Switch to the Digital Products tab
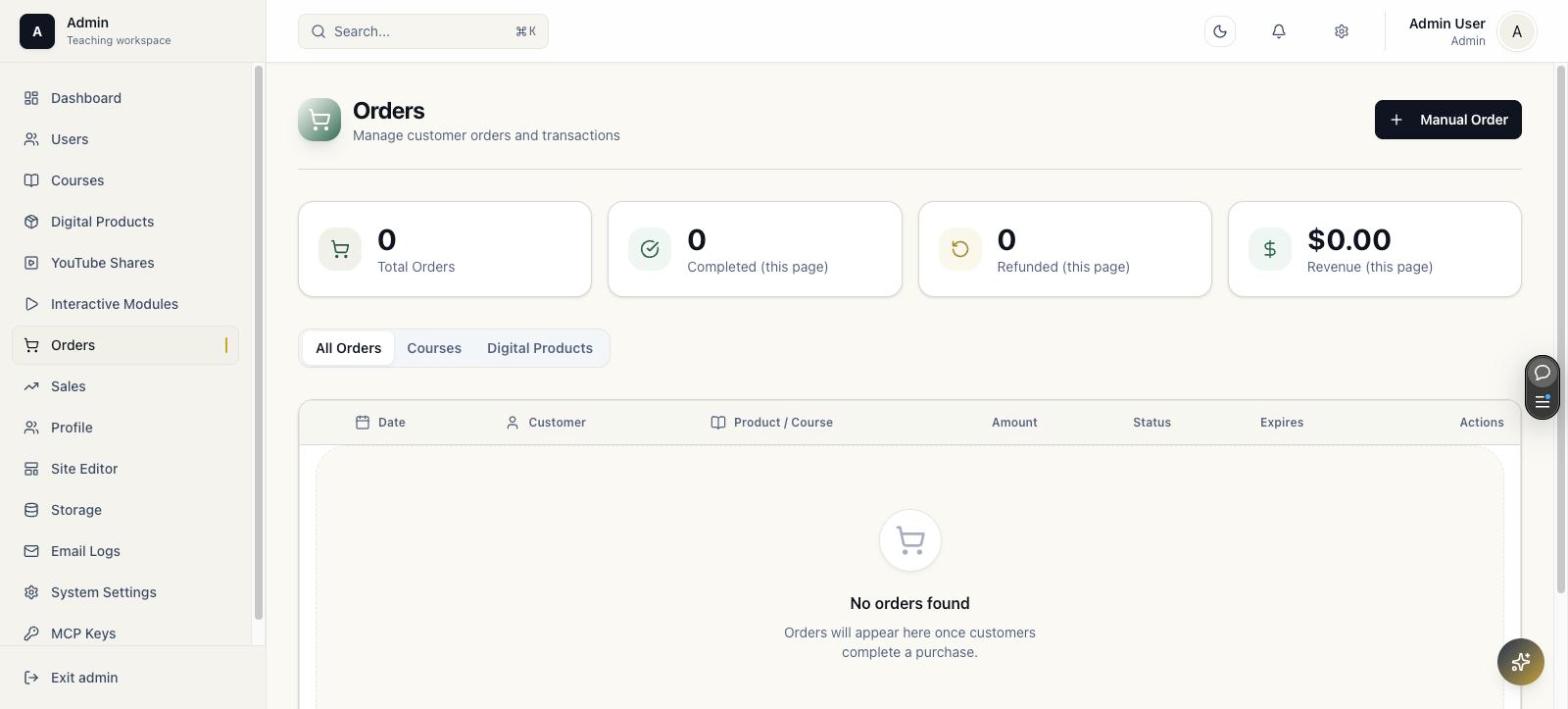The image size is (1568, 709). 540,348
